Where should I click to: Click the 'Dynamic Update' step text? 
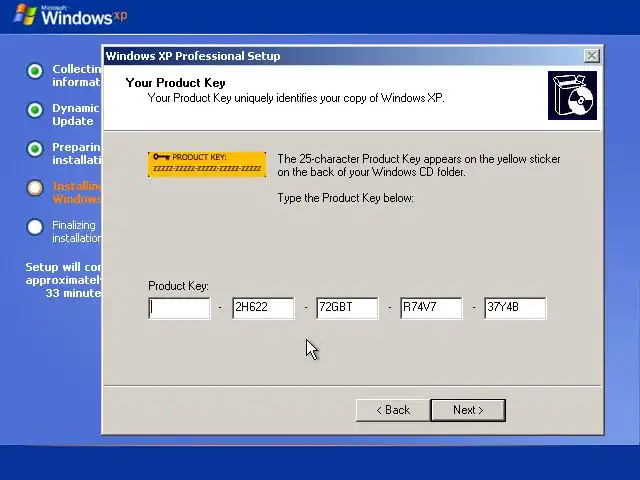coord(76,115)
